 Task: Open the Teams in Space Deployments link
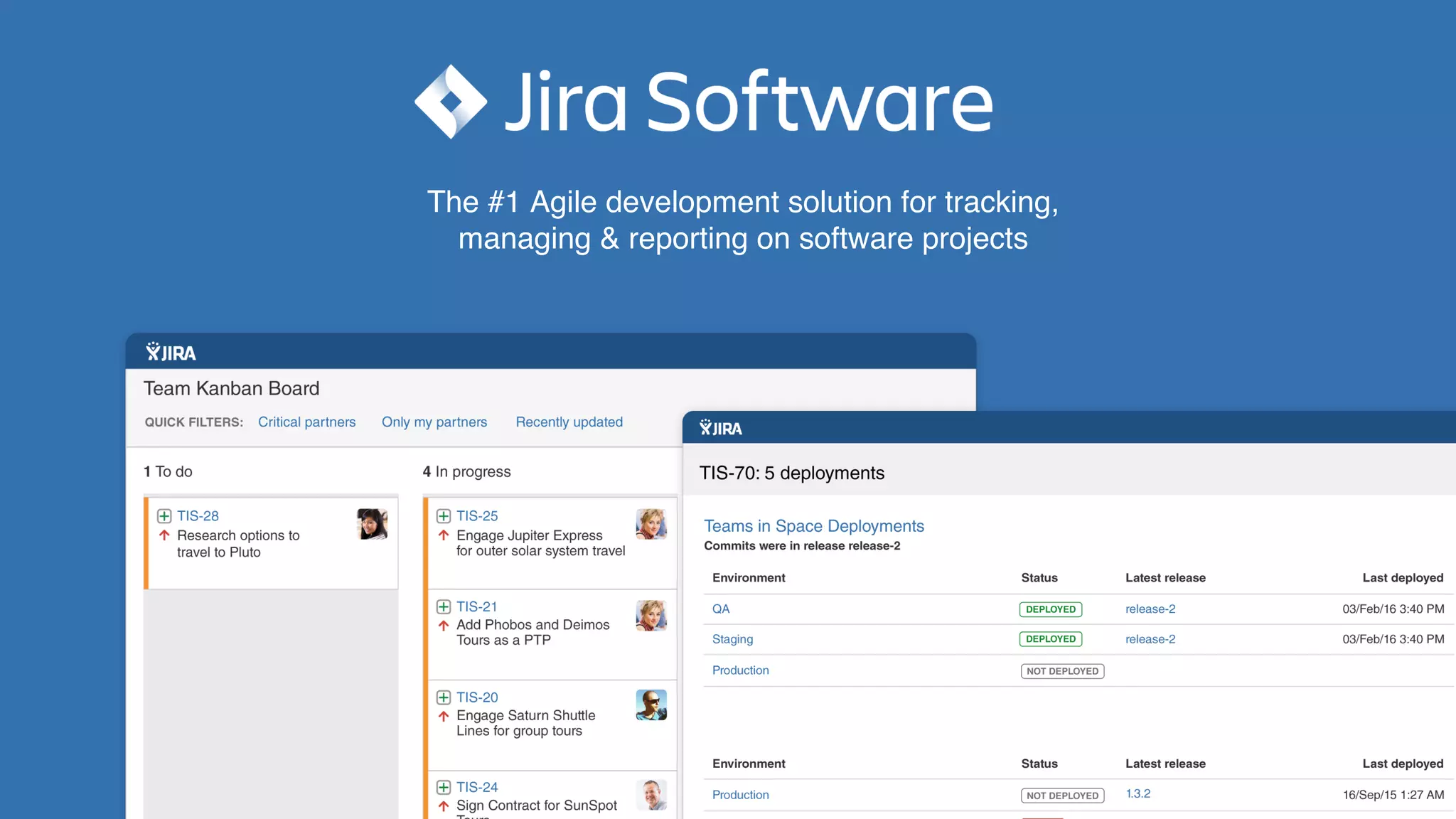(813, 526)
